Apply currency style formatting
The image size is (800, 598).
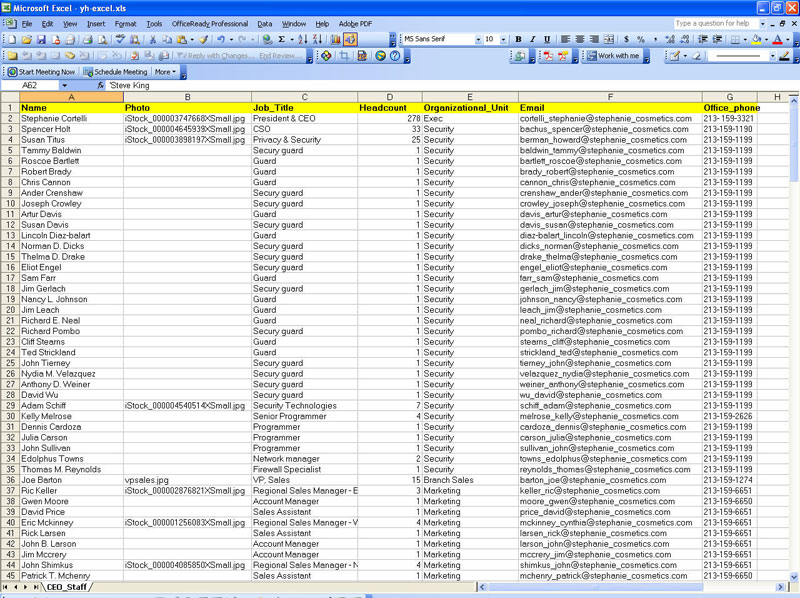click(x=626, y=39)
